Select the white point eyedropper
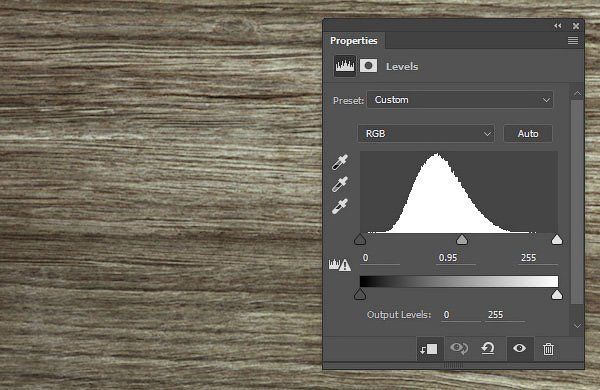This screenshot has height=390, width=600. click(x=340, y=206)
